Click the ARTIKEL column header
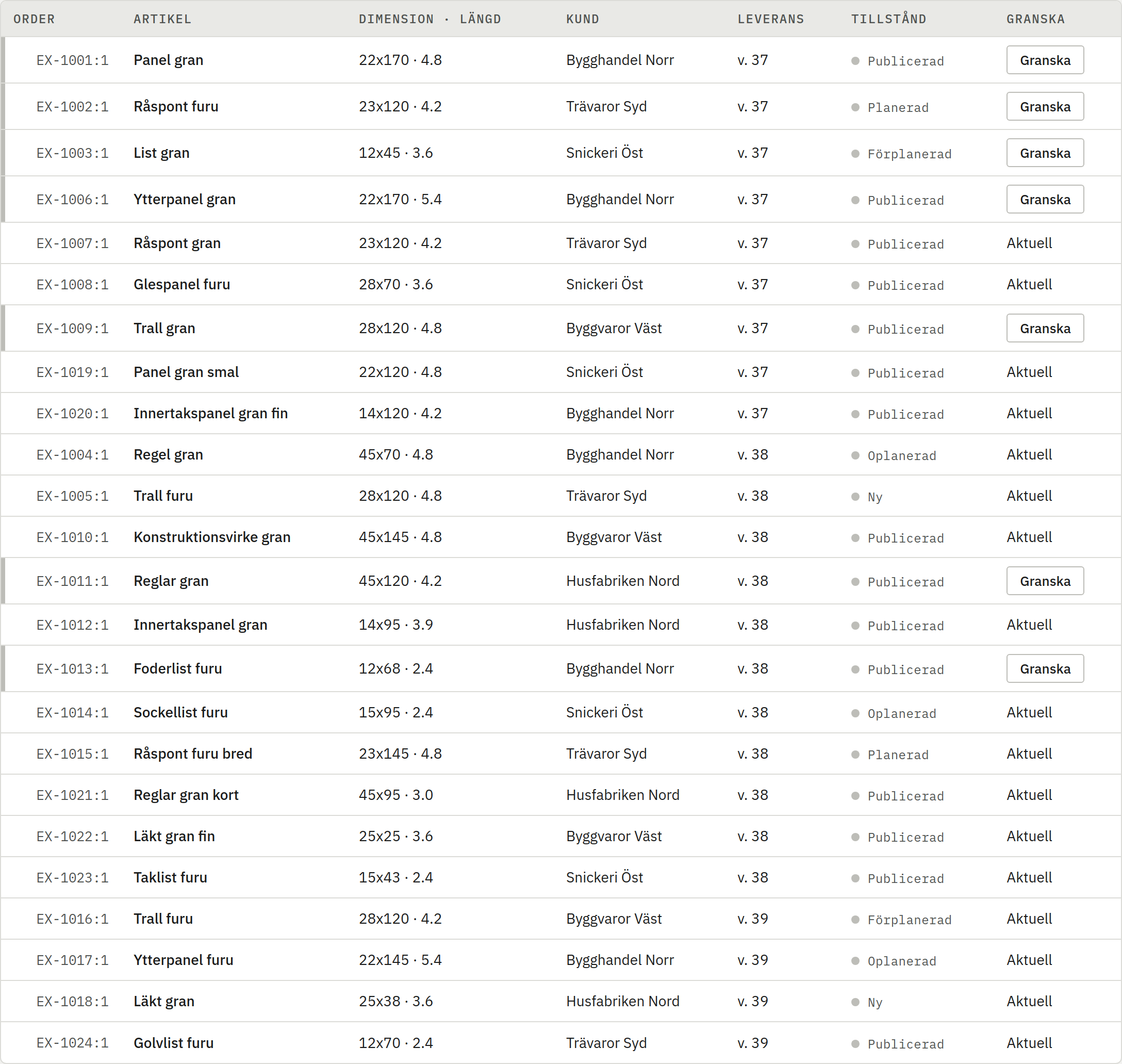 [x=163, y=19]
